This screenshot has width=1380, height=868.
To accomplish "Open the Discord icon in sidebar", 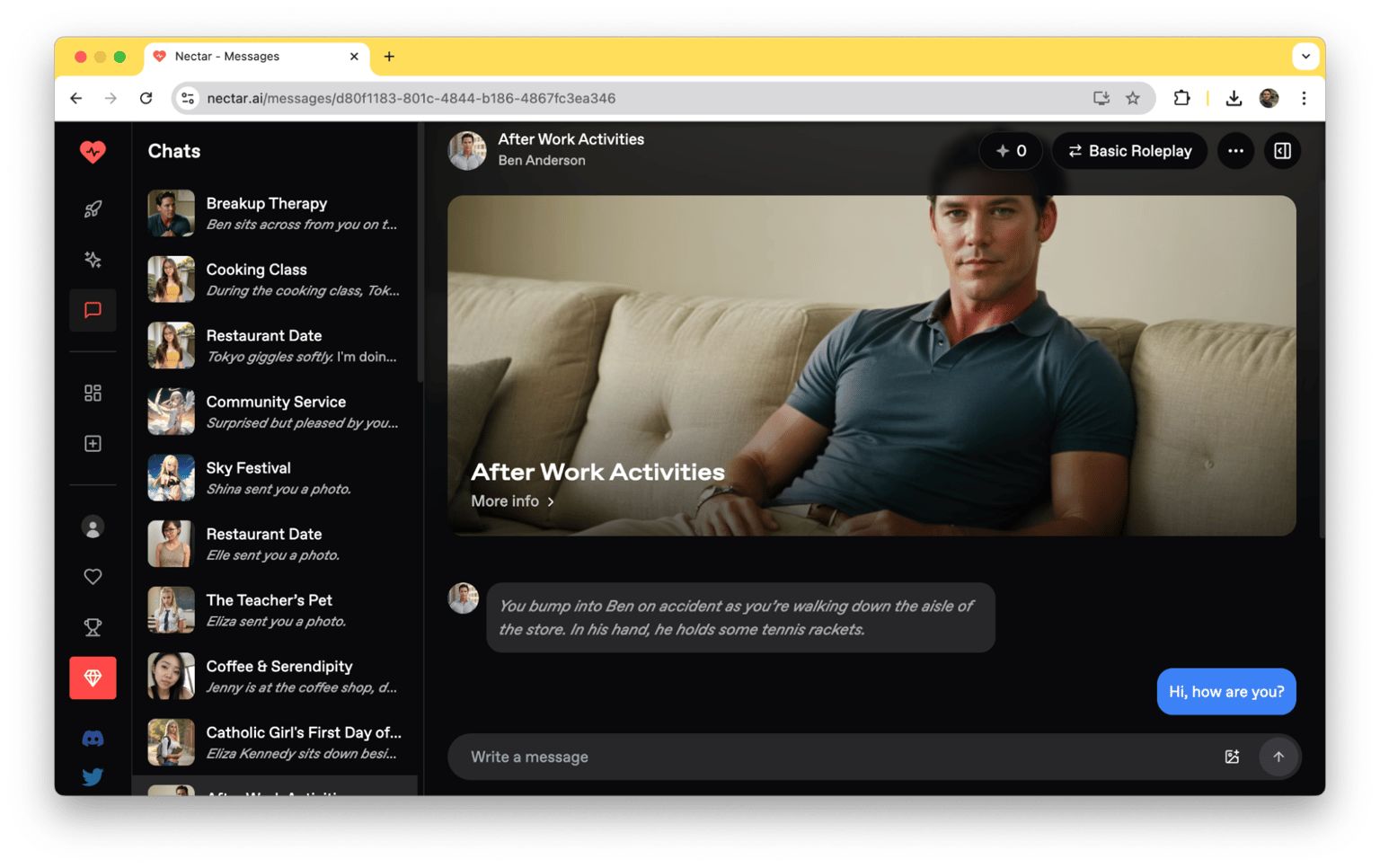I will click(x=93, y=739).
